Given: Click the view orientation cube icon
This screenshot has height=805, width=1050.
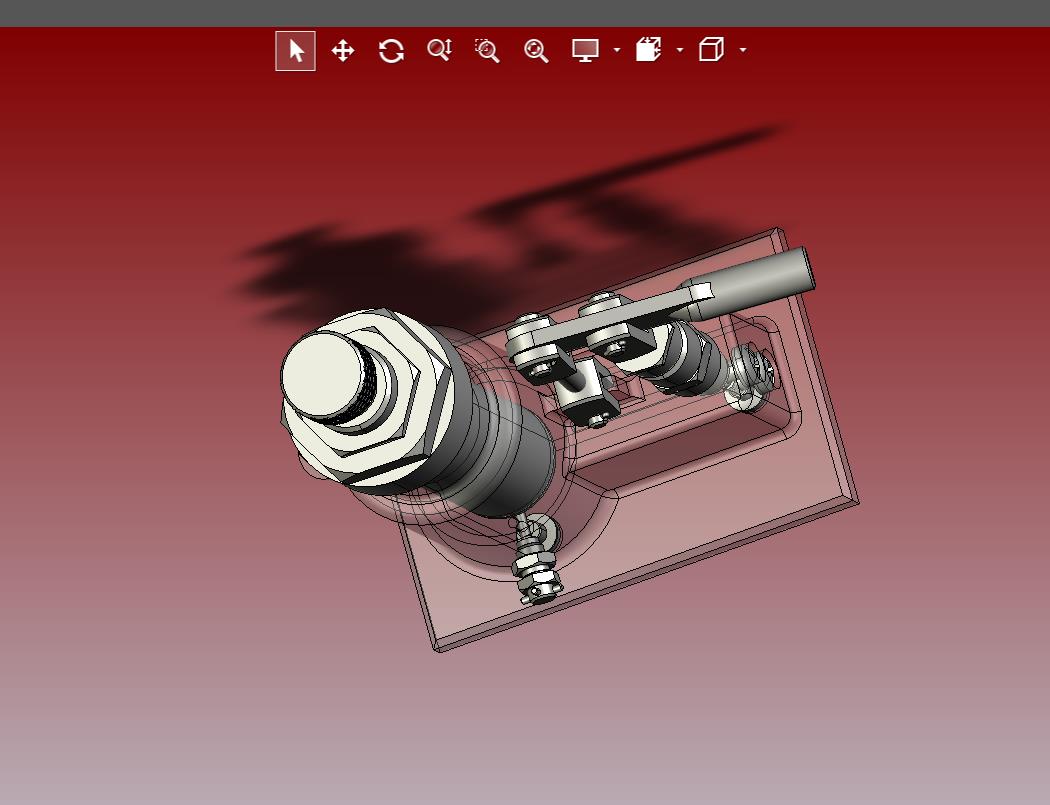Looking at the screenshot, I should coord(711,50).
